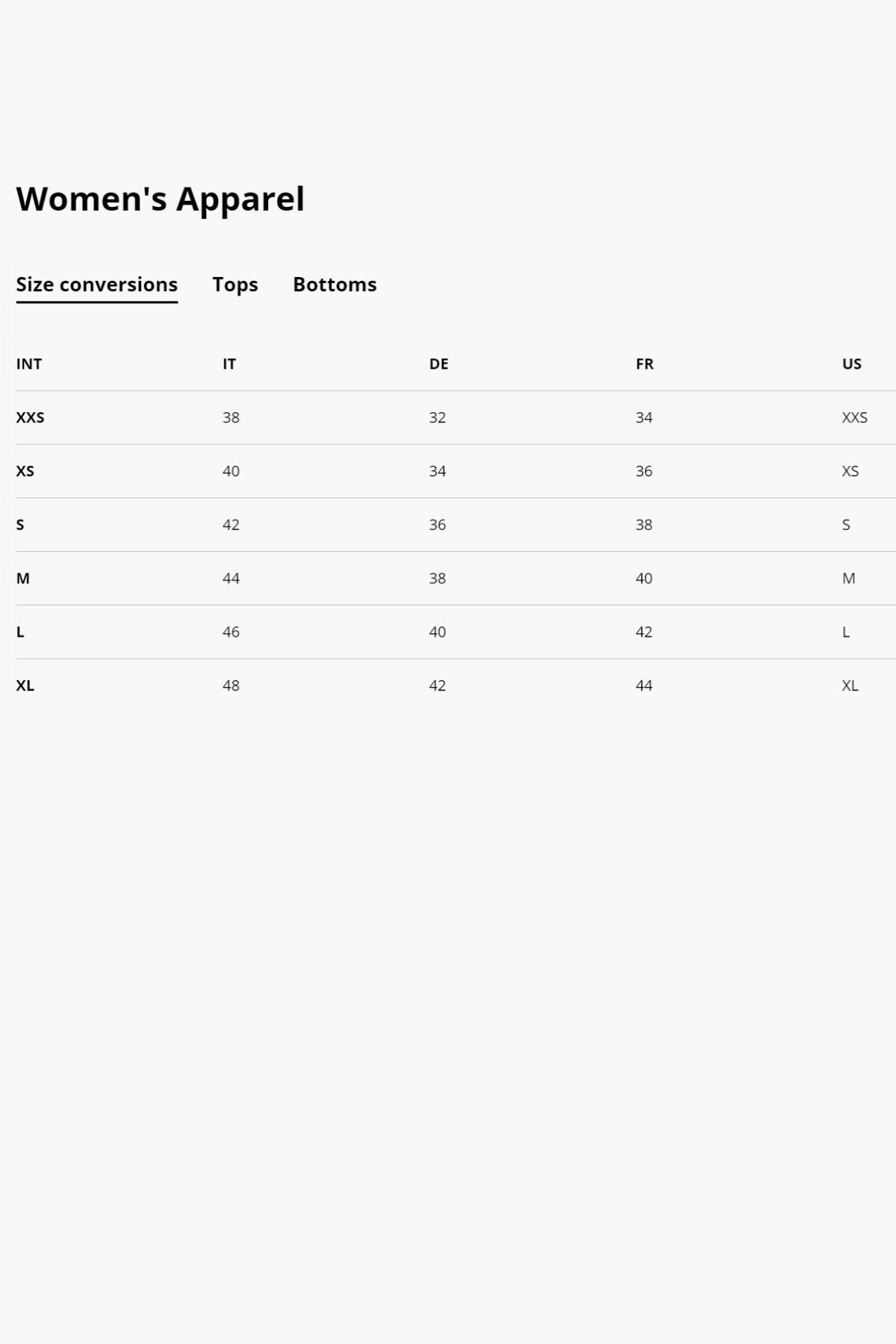This screenshot has width=896, height=1344.
Task: Click DE size 36 in the S row
Action: 438,525
